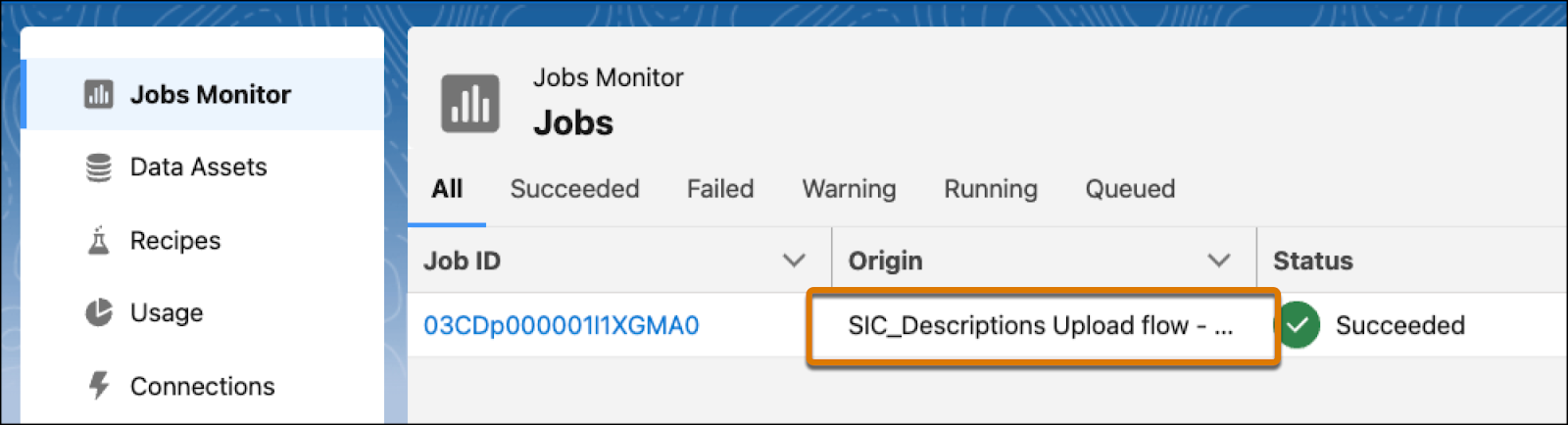Click the SIC_Descriptions Upload flow origin cell
Image resolution: width=1568 pixels, height=425 pixels.
coord(1044,327)
